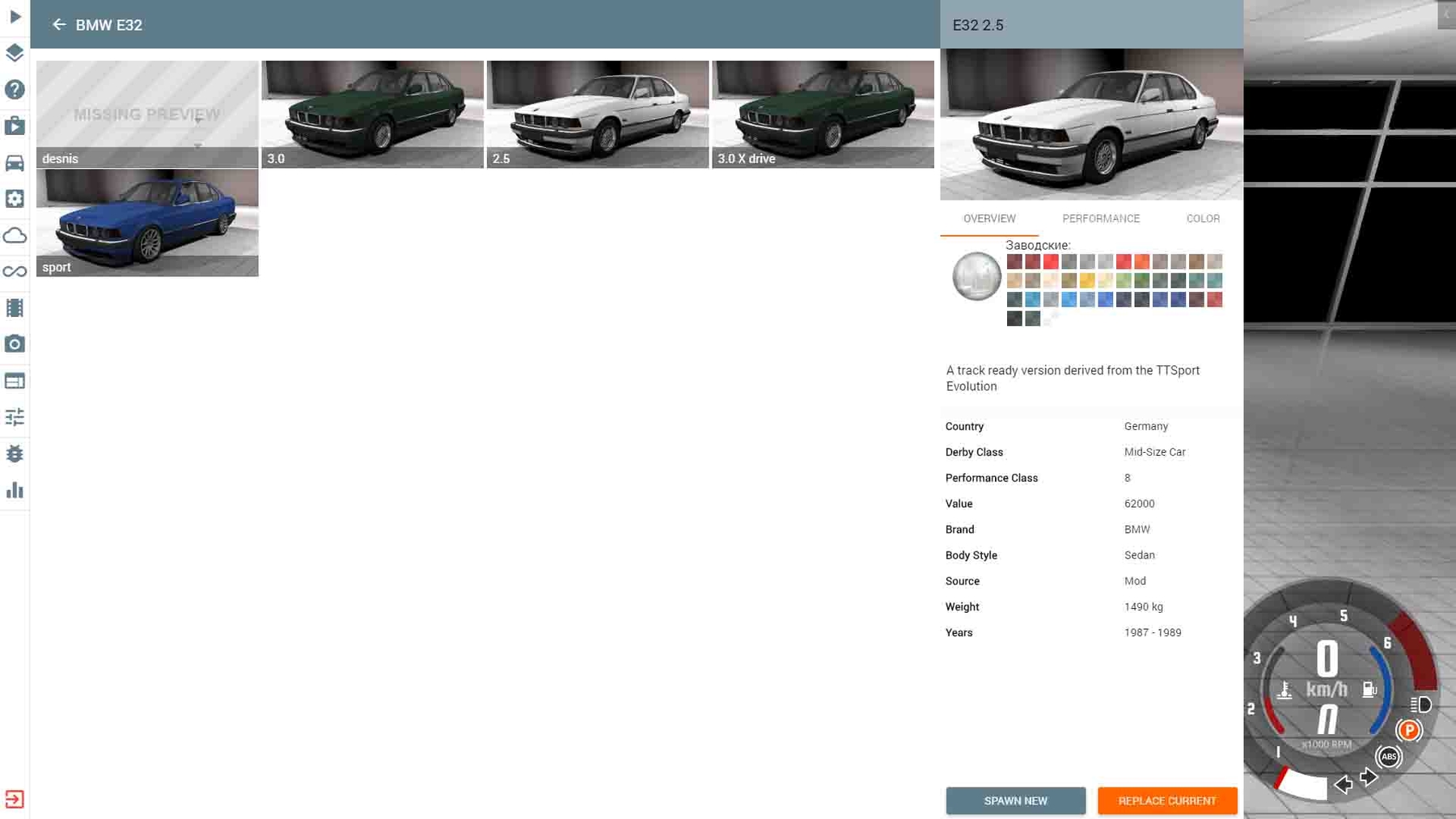Click the Spawn New button
The width and height of the screenshot is (1456, 819).
(x=1015, y=800)
